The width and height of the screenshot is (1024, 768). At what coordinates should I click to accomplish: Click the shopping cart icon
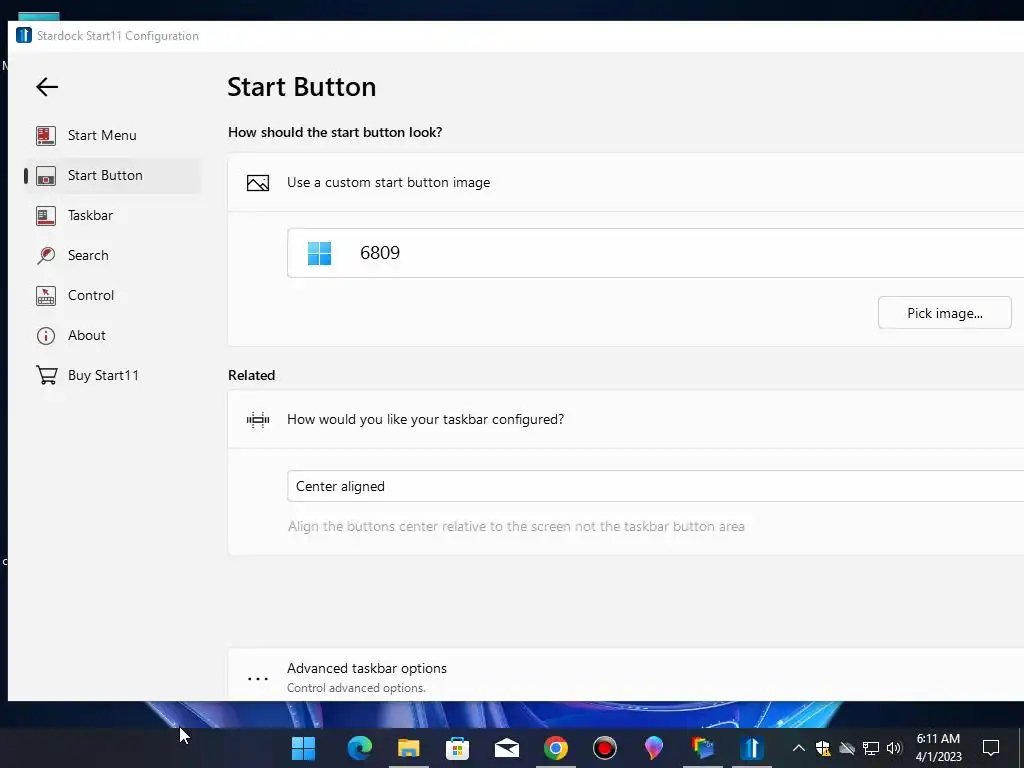click(46, 376)
